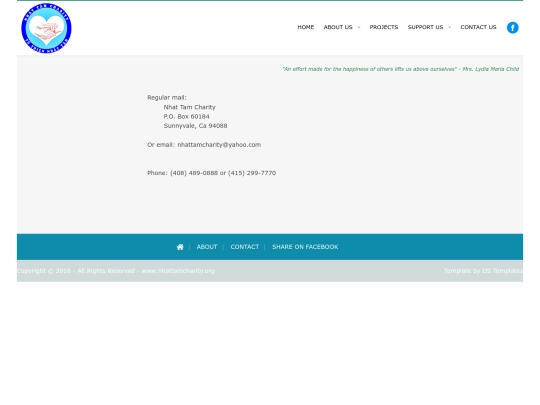540x405 pixels.
Task: Expand the ABOUT US dropdown arrow
Action: pos(359,27)
